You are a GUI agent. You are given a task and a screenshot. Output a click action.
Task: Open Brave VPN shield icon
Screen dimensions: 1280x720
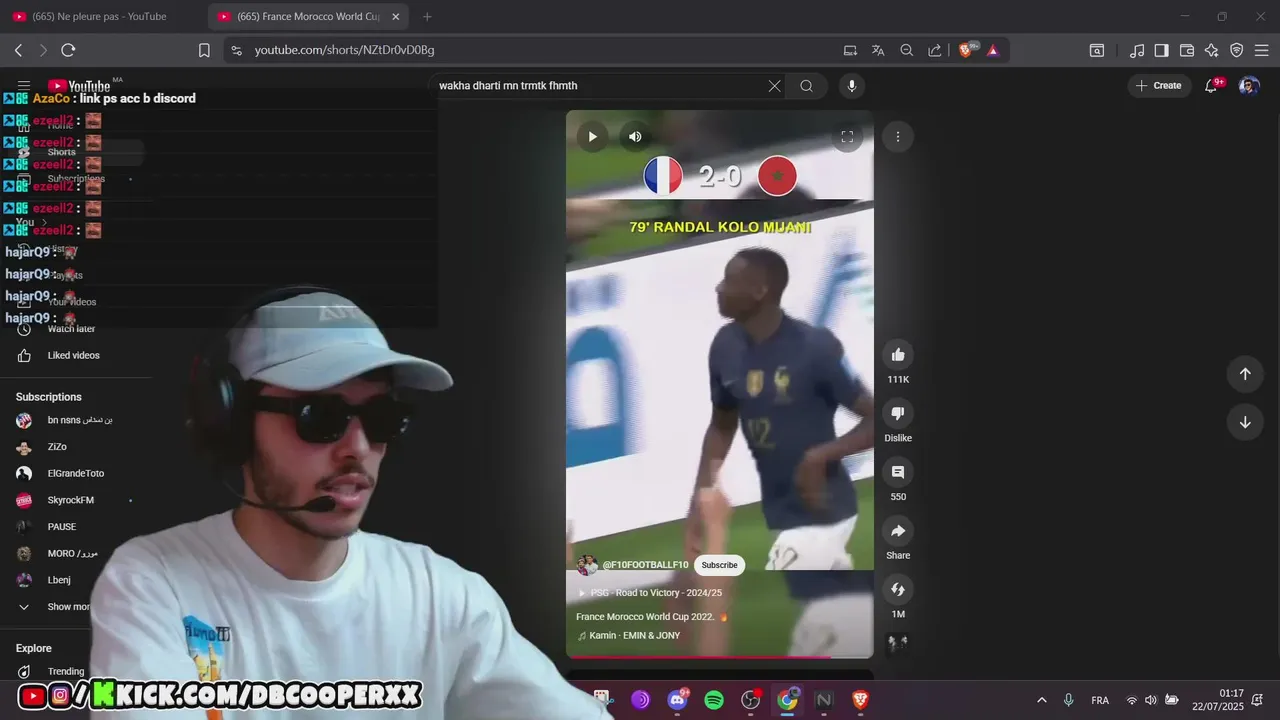coord(1237,50)
